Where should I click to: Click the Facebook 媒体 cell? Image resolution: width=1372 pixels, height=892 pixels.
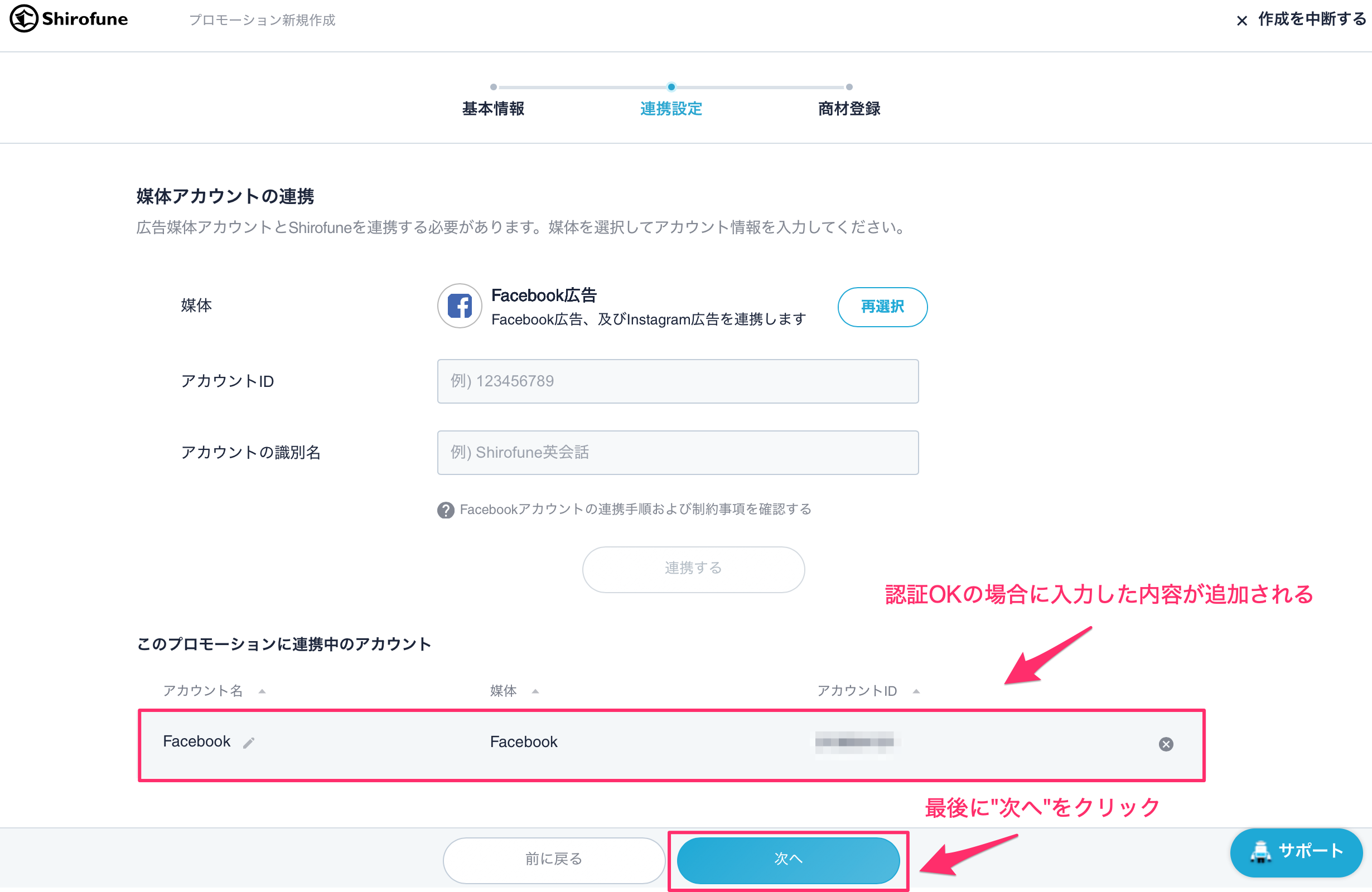524,741
